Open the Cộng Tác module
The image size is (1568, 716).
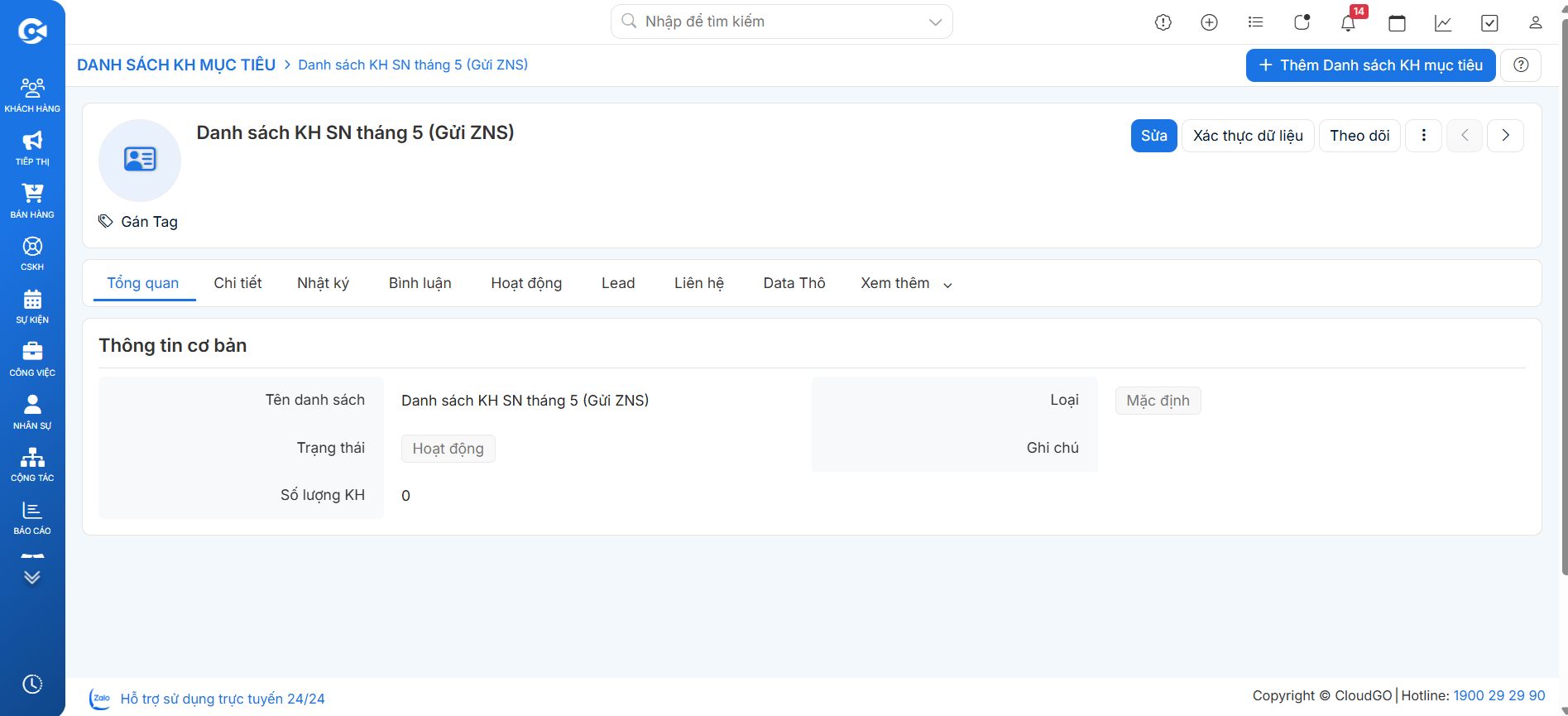(x=32, y=464)
